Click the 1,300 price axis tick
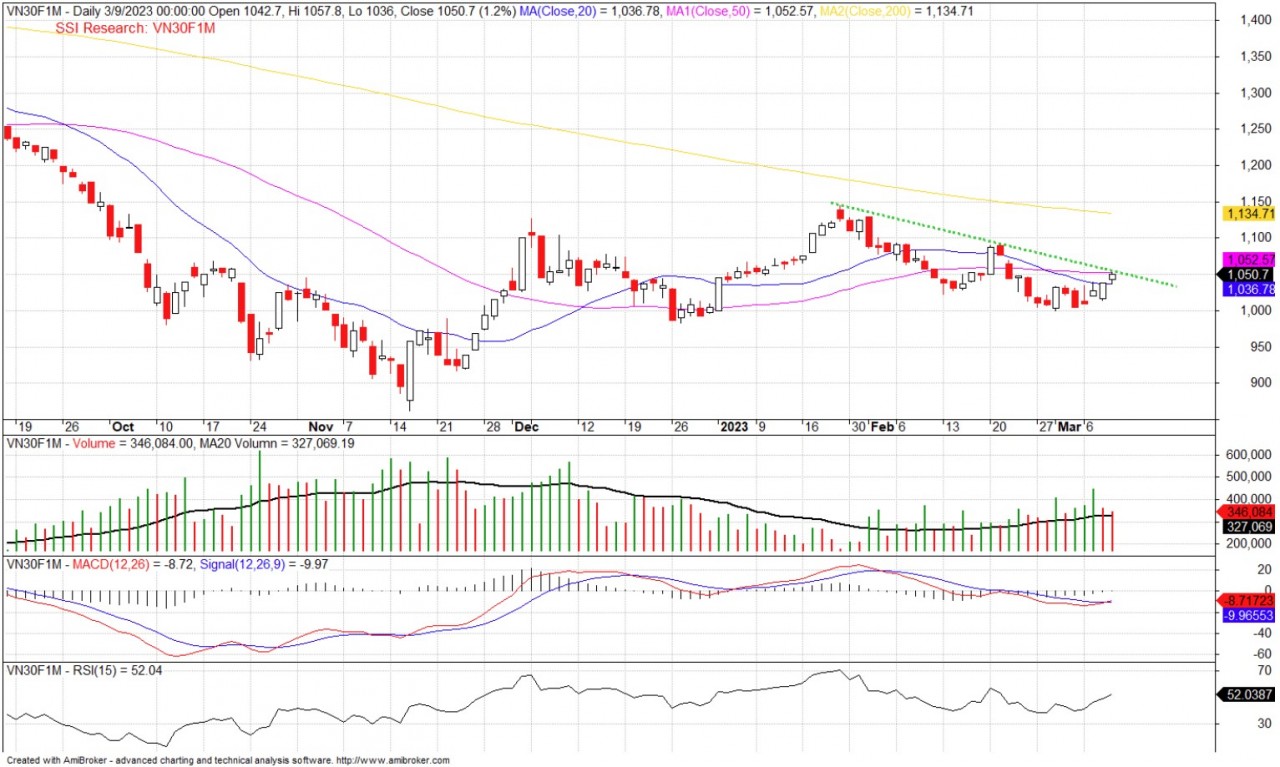 (x=1254, y=94)
